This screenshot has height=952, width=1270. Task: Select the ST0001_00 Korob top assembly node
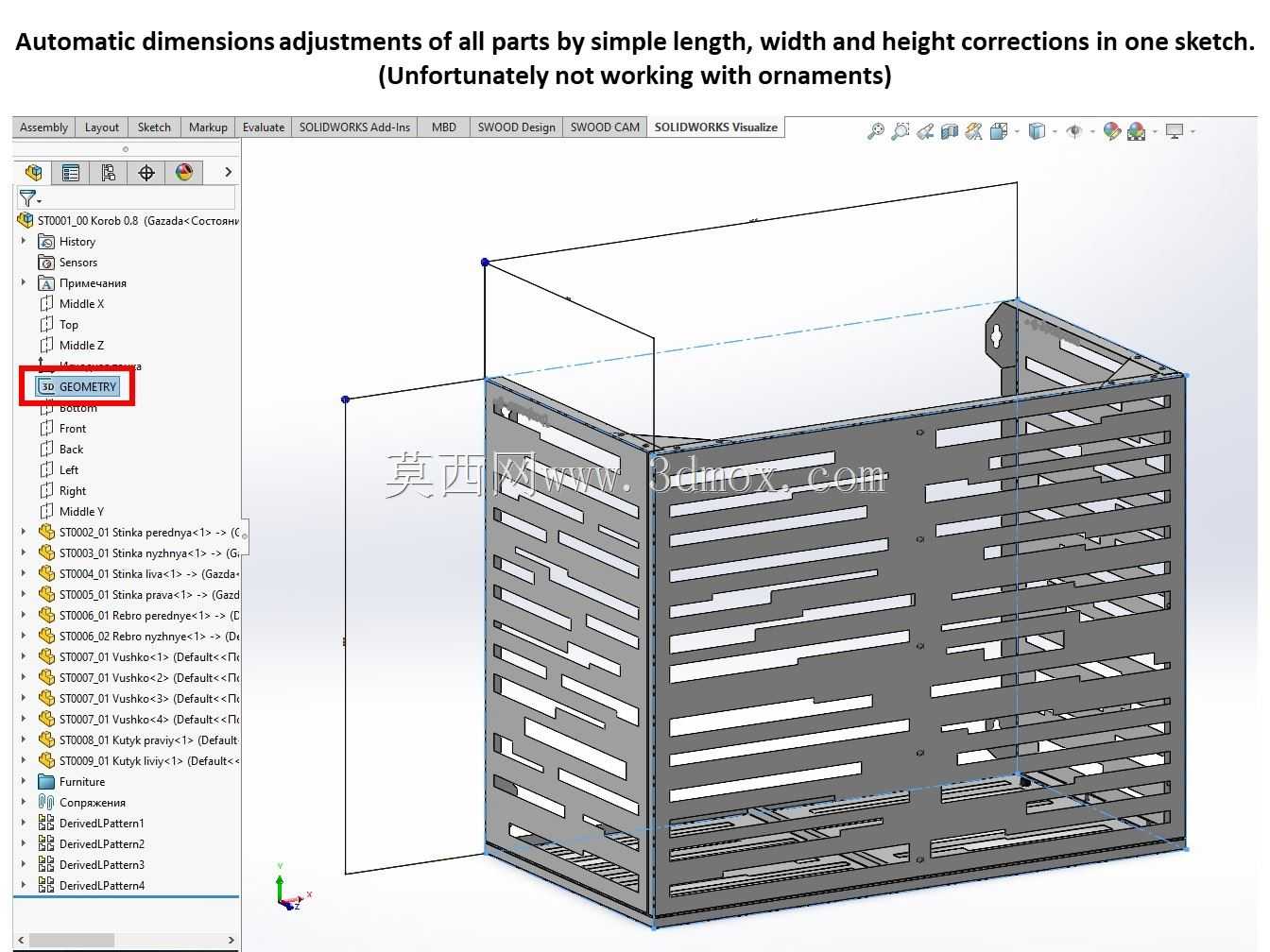point(129,220)
